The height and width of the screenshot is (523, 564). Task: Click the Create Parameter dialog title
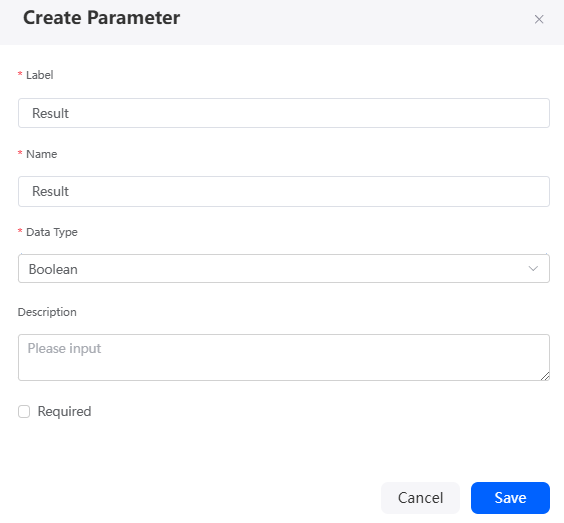[x=101, y=18]
